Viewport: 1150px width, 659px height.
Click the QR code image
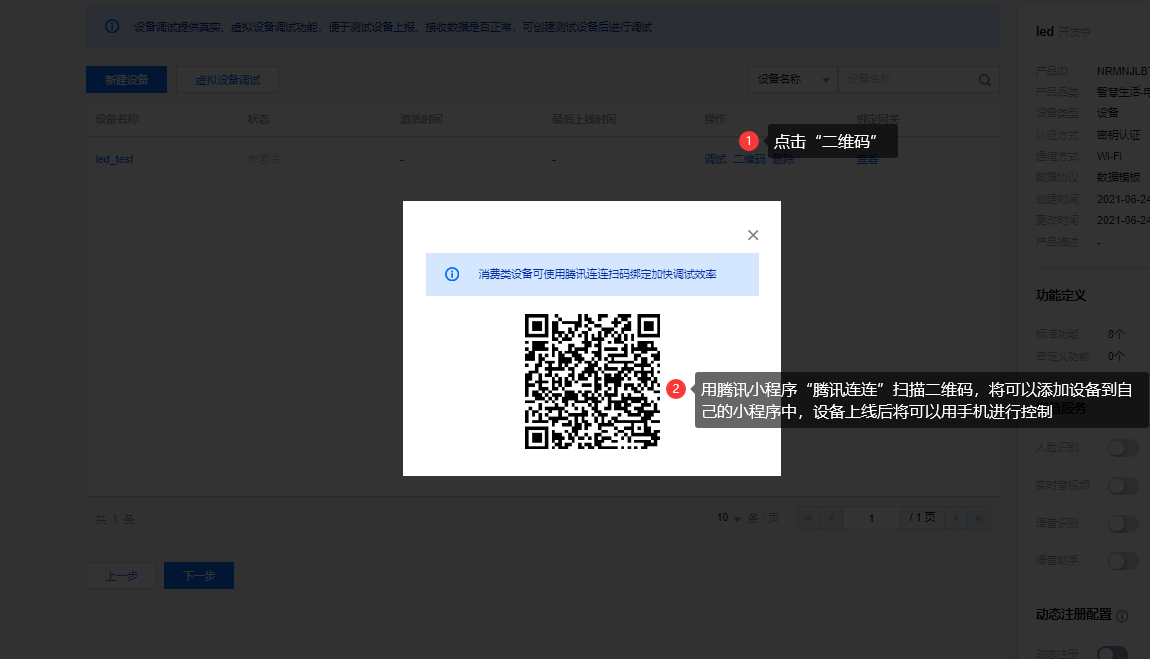592,381
